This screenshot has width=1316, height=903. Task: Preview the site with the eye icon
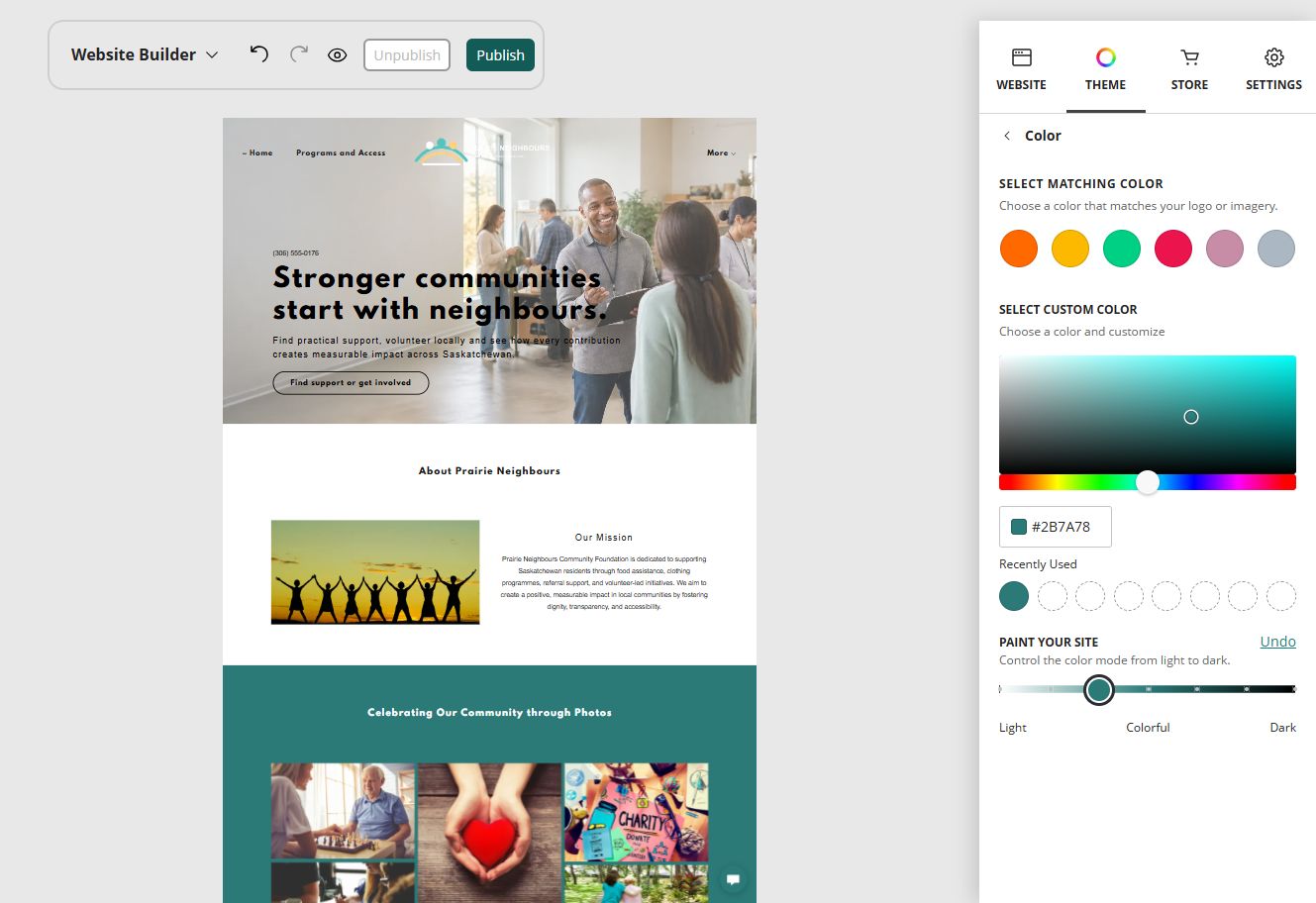(x=338, y=55)
